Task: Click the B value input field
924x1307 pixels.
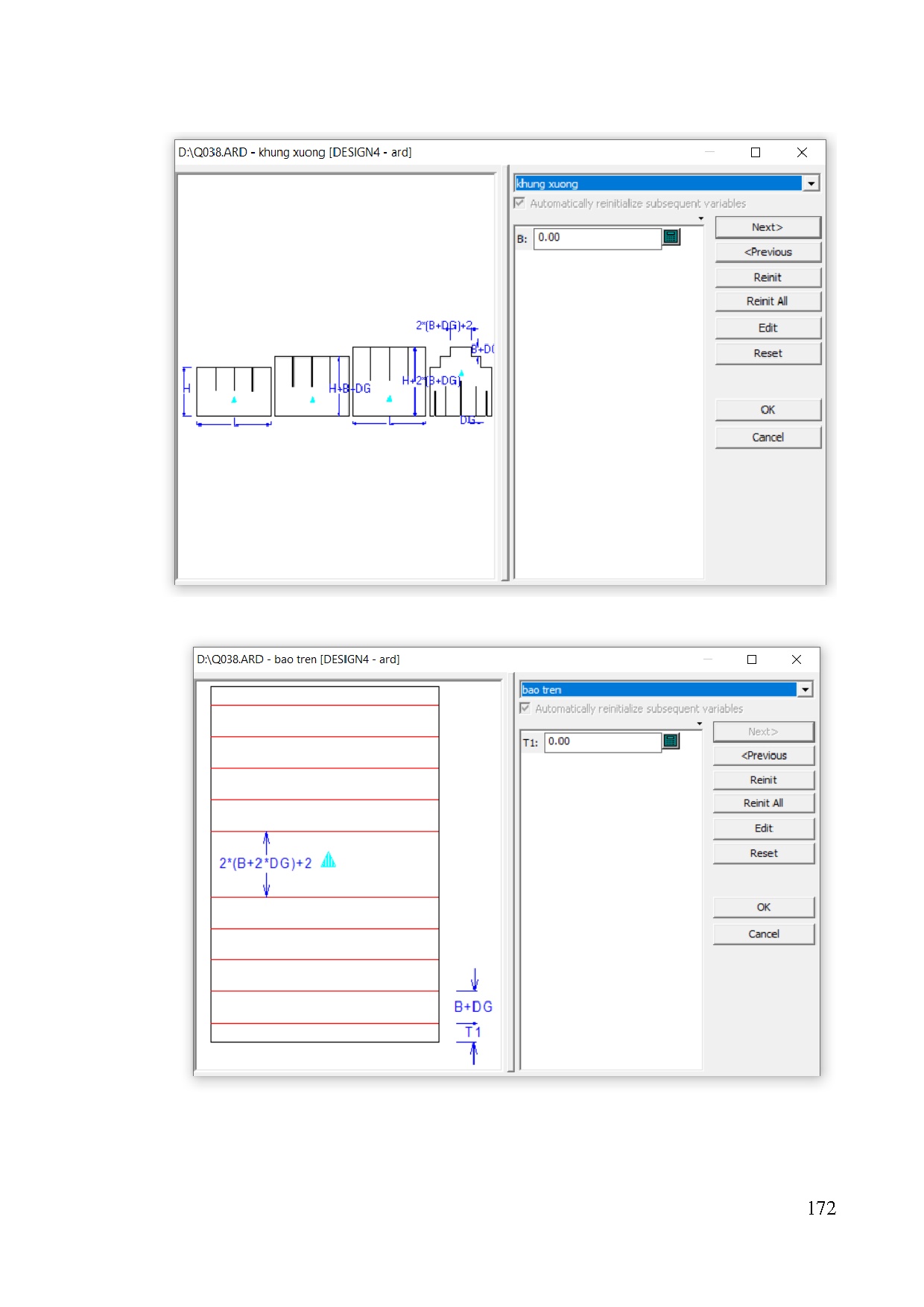Action: pyautogui.click(x=596, y=238)
